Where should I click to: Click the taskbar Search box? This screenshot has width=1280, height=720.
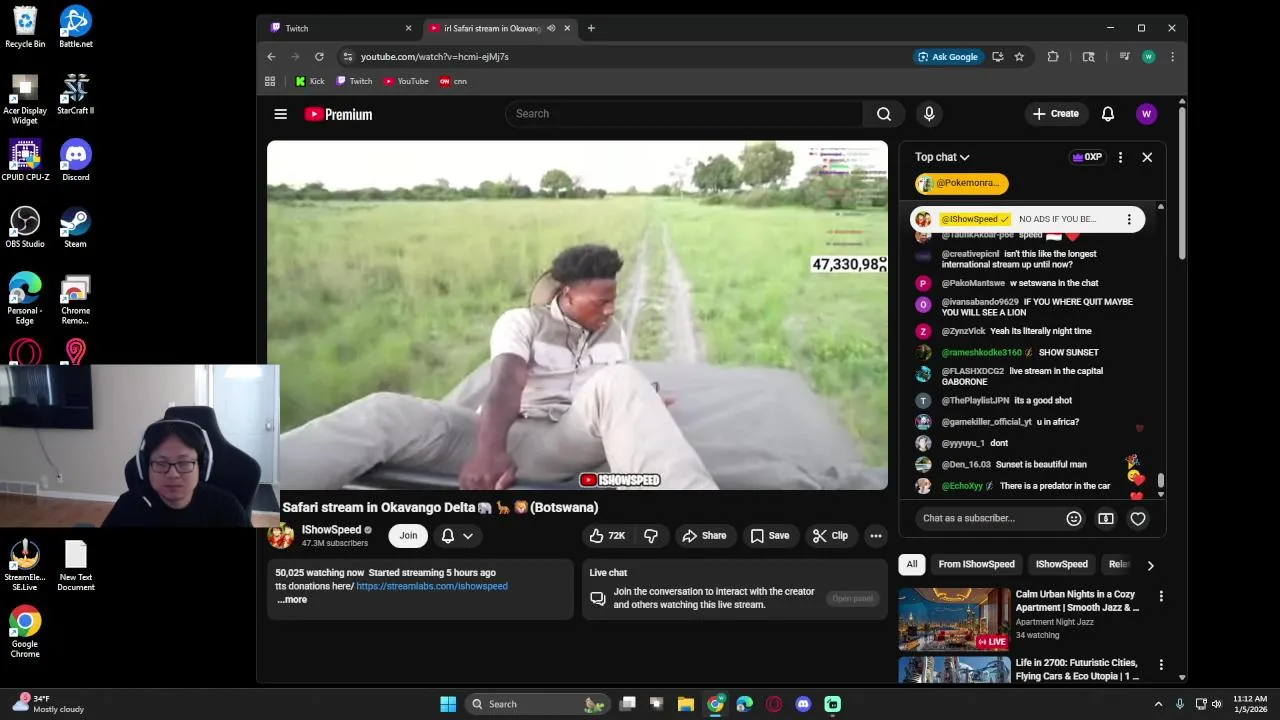540,704
